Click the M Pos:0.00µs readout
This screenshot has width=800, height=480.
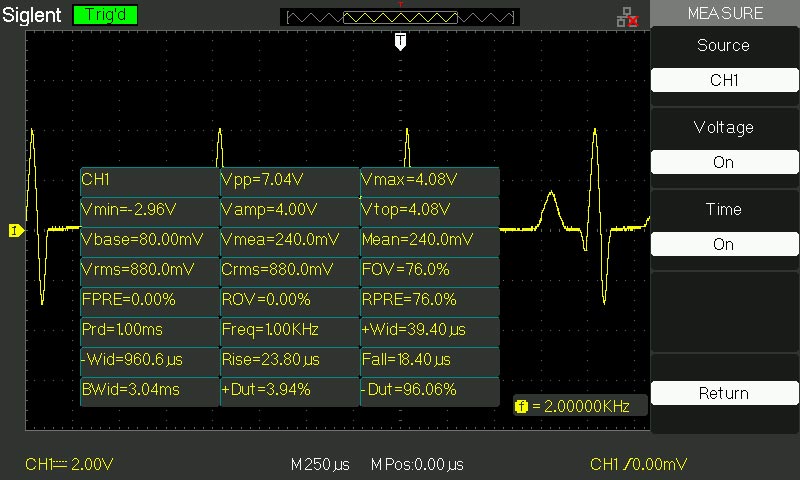[417, 465]
